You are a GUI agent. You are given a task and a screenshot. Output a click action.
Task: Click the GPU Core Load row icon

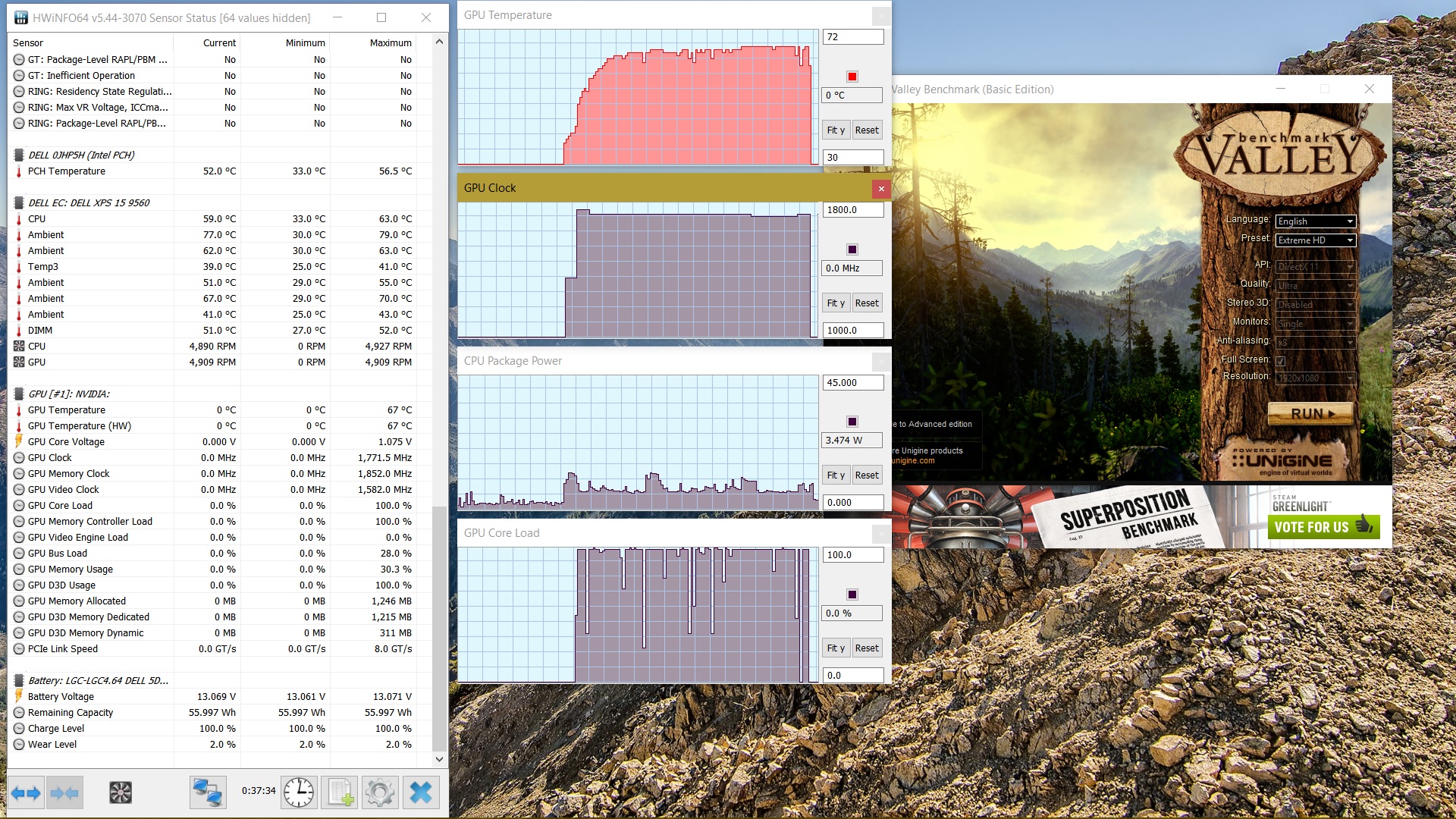point(19,506)
